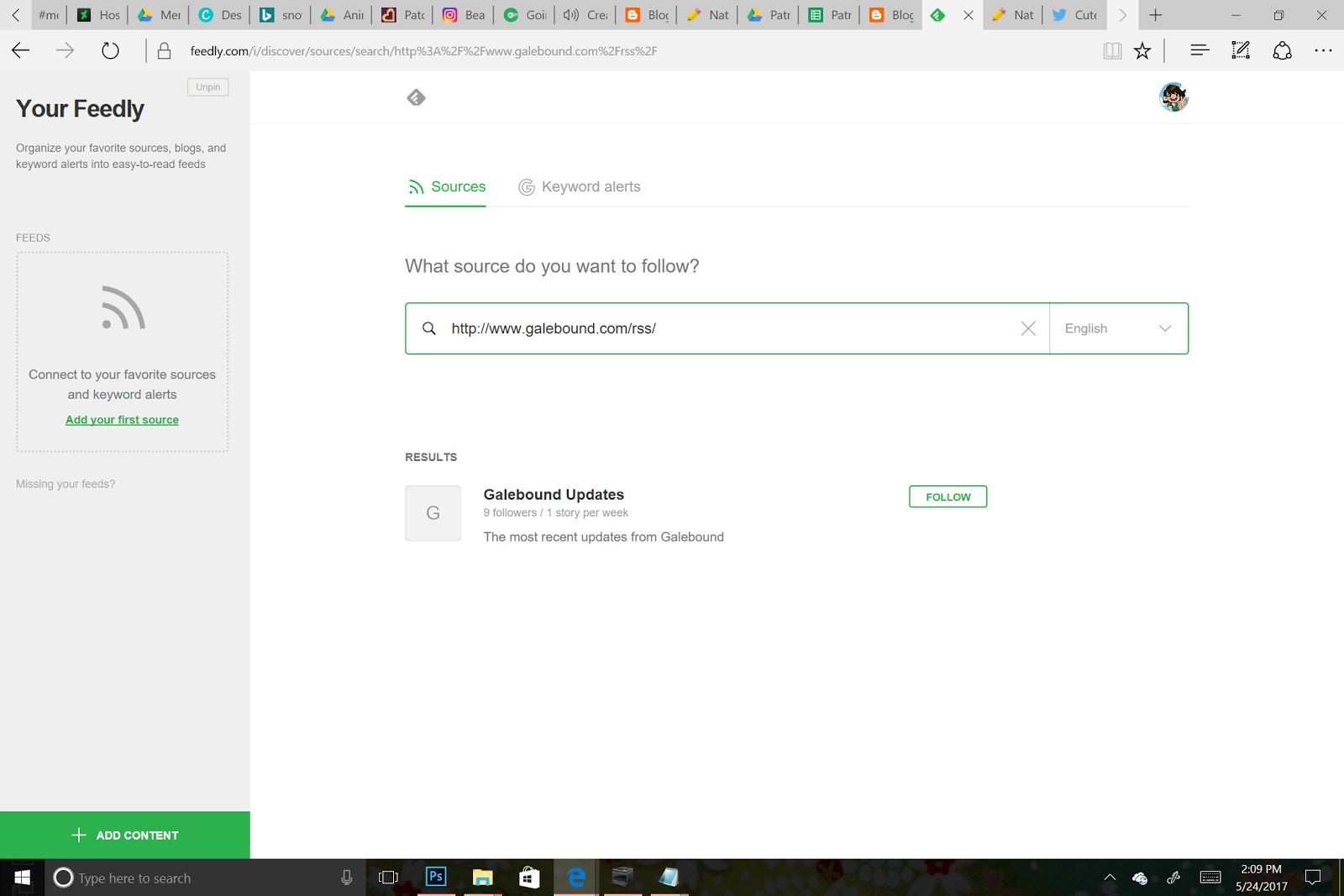1344x896 pixels.
Task: Go back using the browser back arrow
Action: pyautogui.click(x=21, y=51)
